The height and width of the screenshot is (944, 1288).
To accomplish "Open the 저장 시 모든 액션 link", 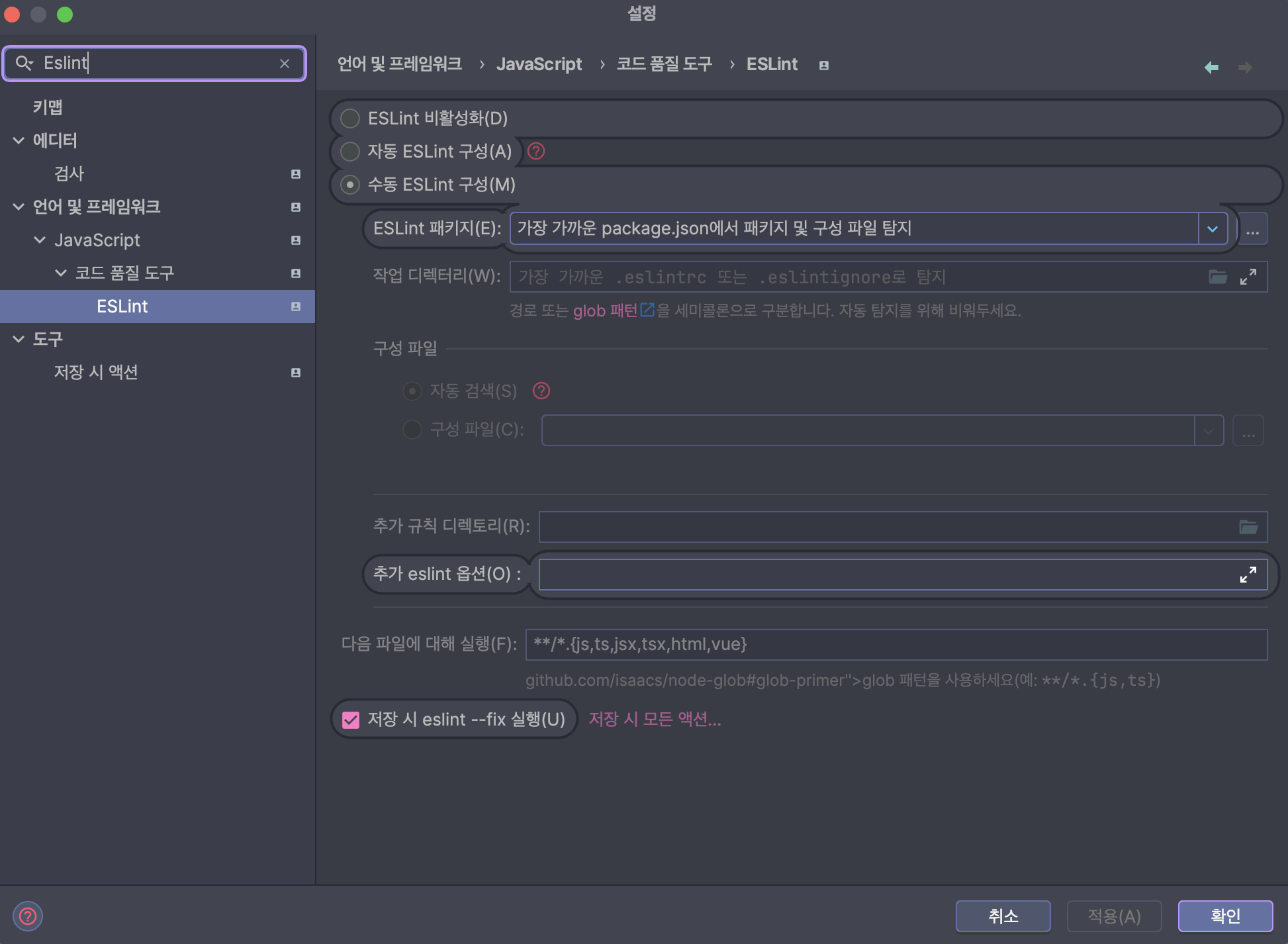I will [655, 719].
